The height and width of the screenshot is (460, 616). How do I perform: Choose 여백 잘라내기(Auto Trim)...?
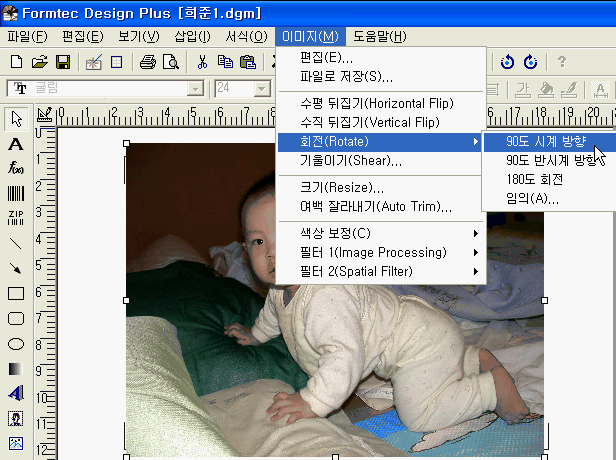point(380,207)
